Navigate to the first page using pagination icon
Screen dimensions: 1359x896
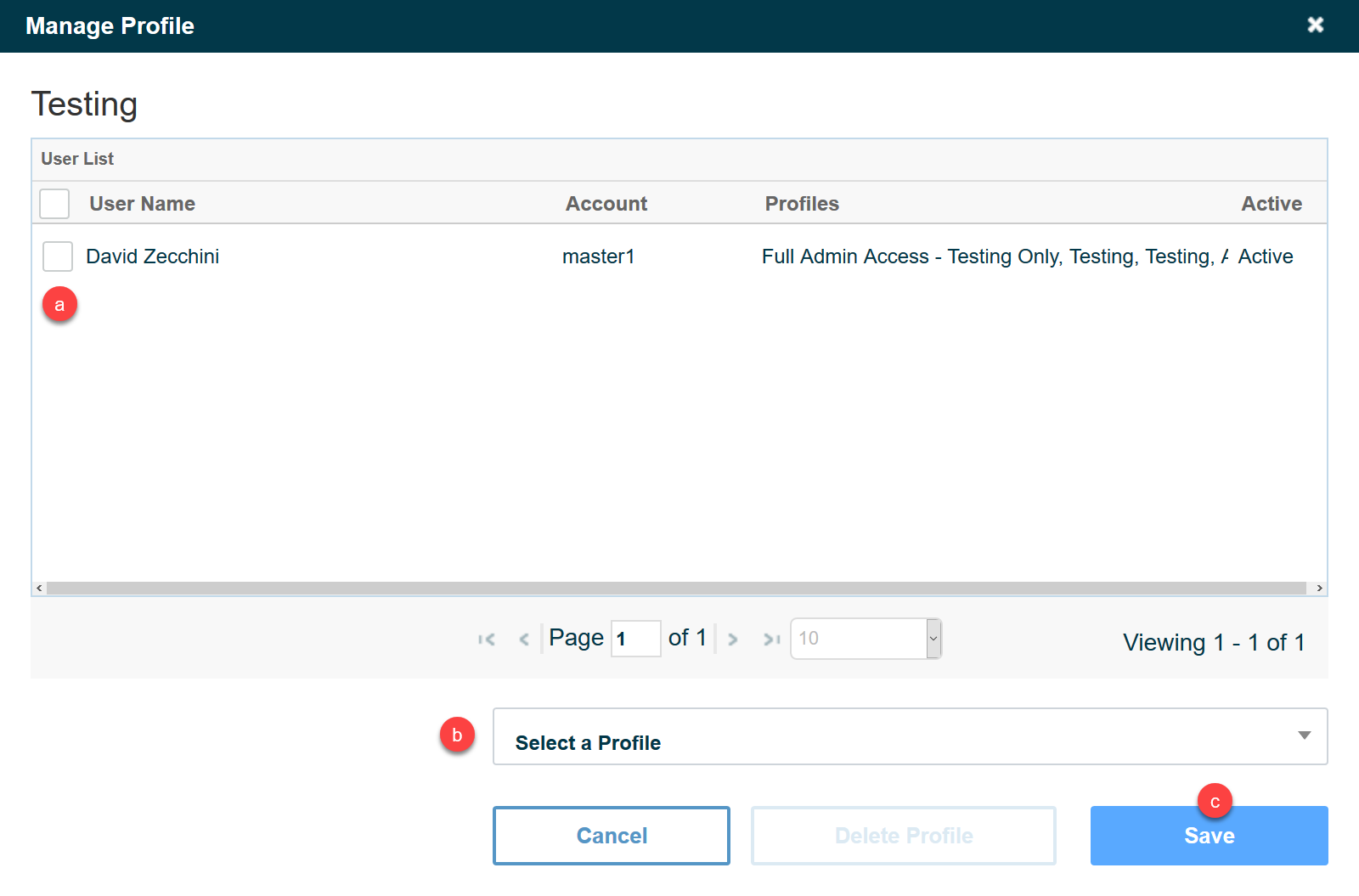click(486, 639)
